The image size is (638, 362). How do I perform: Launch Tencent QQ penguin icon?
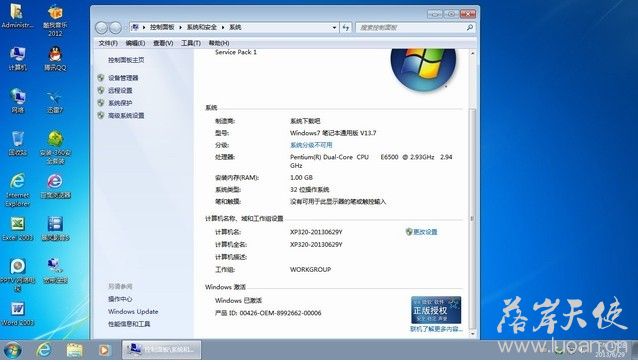tap(55, 59)
